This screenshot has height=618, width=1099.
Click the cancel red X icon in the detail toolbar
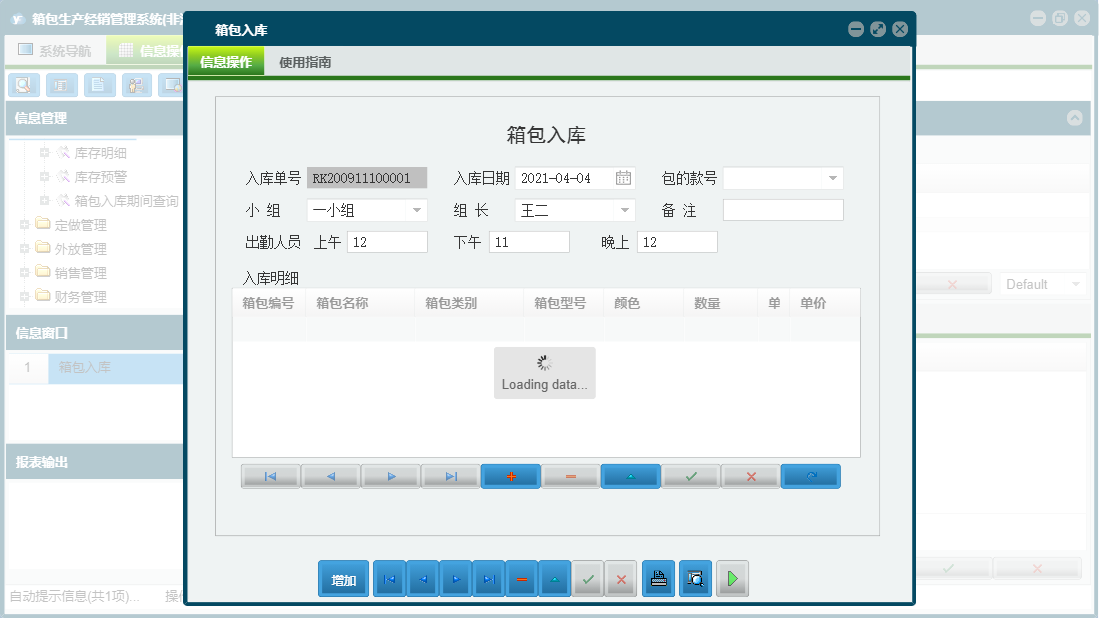[x=750, y=476]
